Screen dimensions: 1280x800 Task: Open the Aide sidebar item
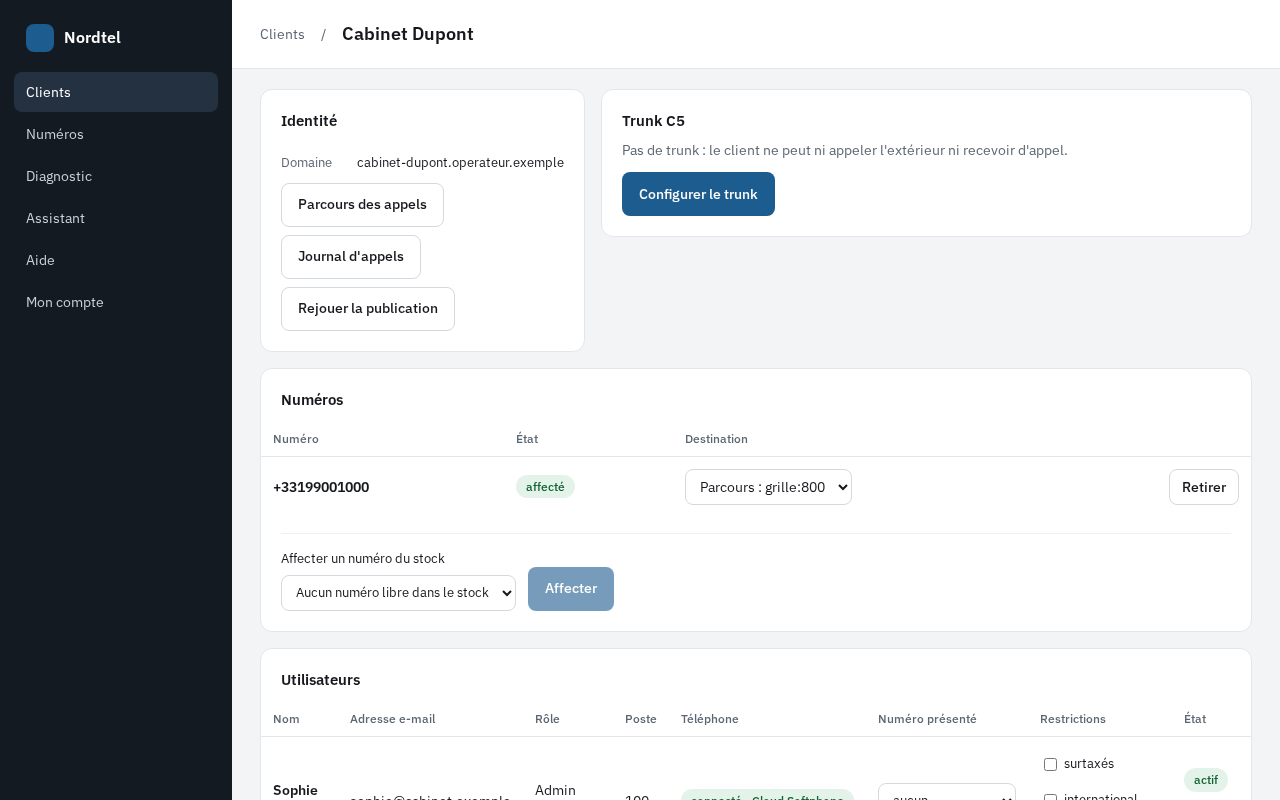tap(116, 260)
